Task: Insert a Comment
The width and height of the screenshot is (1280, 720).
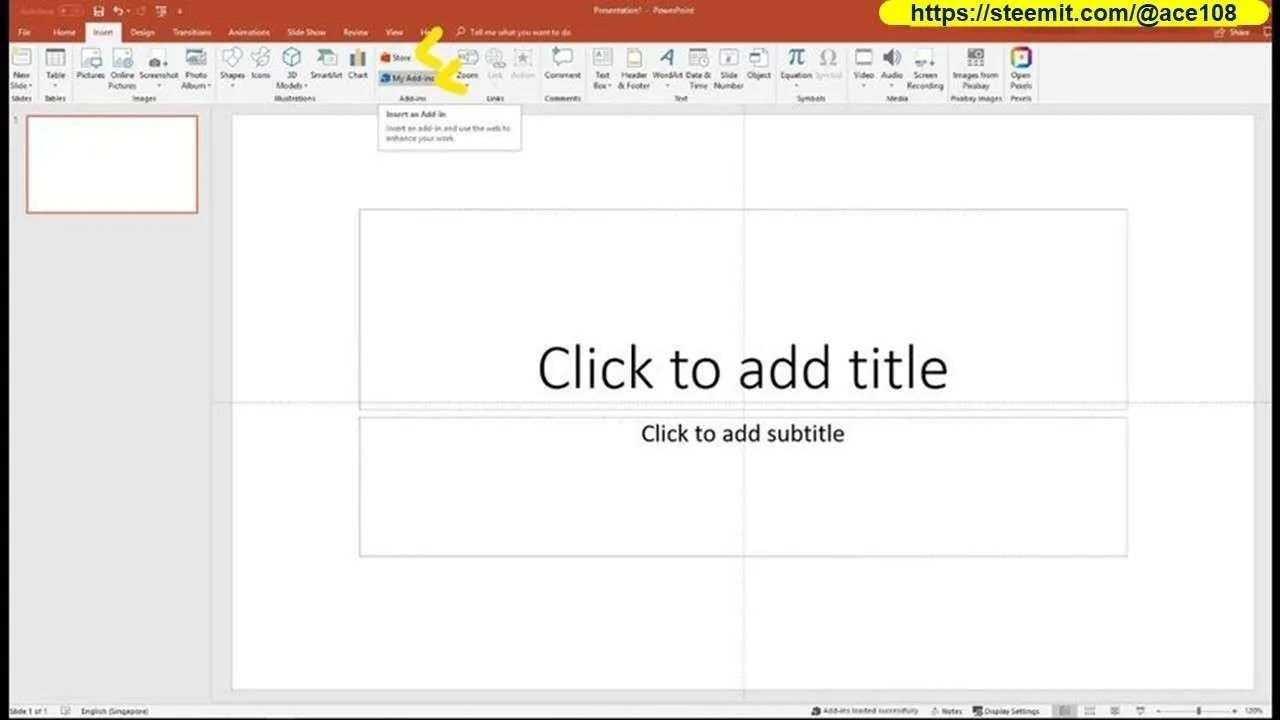Action: coord(562,64)
